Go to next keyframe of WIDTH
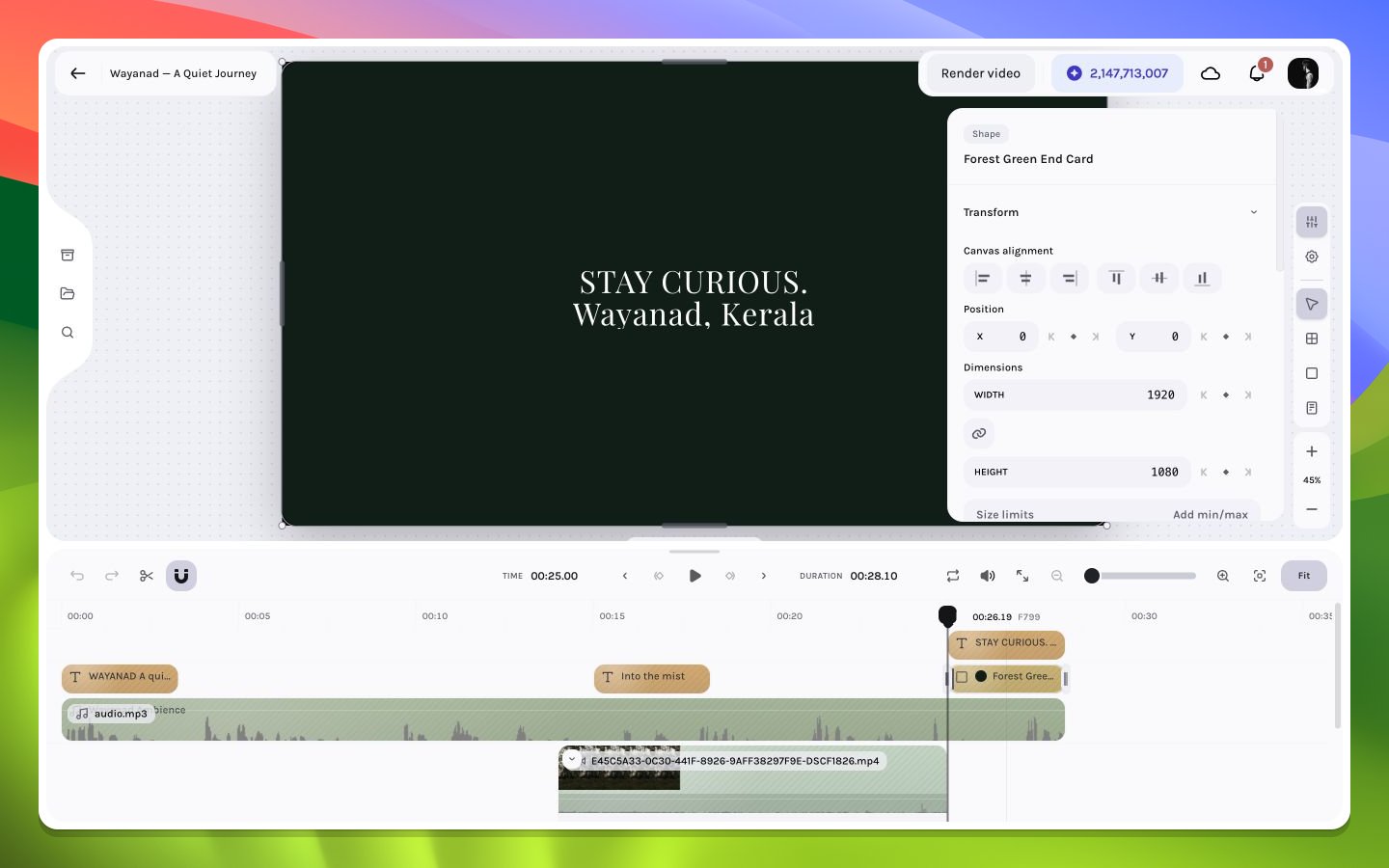The width and height of the screenshot is (1389, 868). (1248, 395)
